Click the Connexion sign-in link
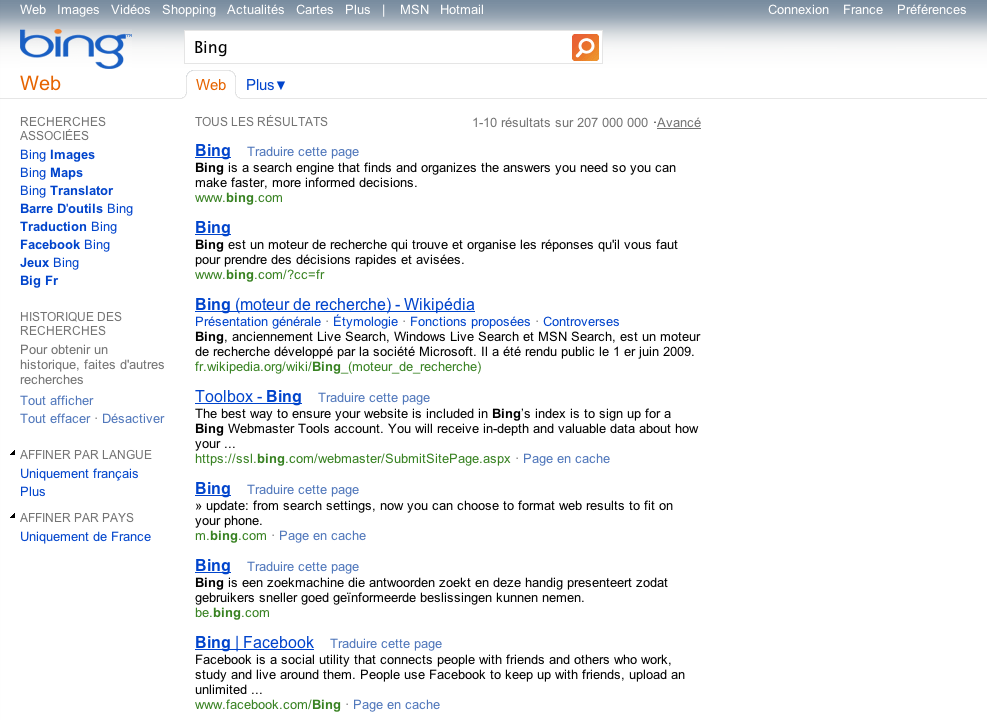This screenshot has width=987, height=720. (x=798, y=9)
